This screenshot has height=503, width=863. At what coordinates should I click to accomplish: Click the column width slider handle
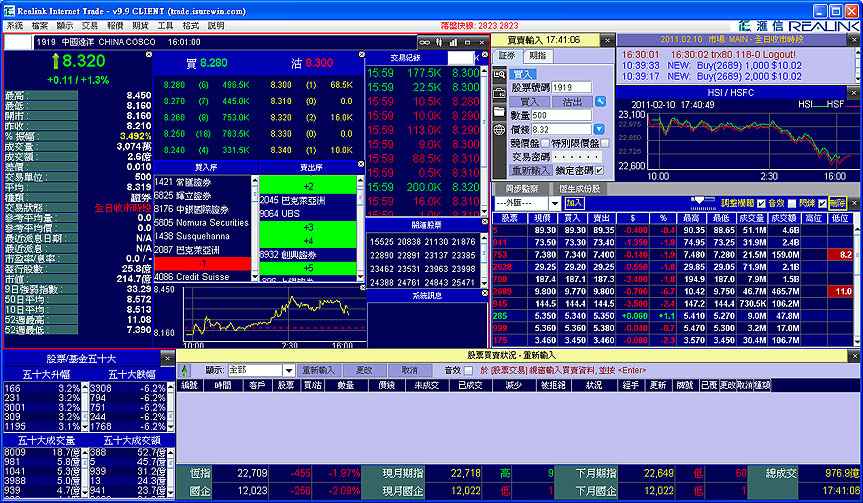(x=699, y=201)
